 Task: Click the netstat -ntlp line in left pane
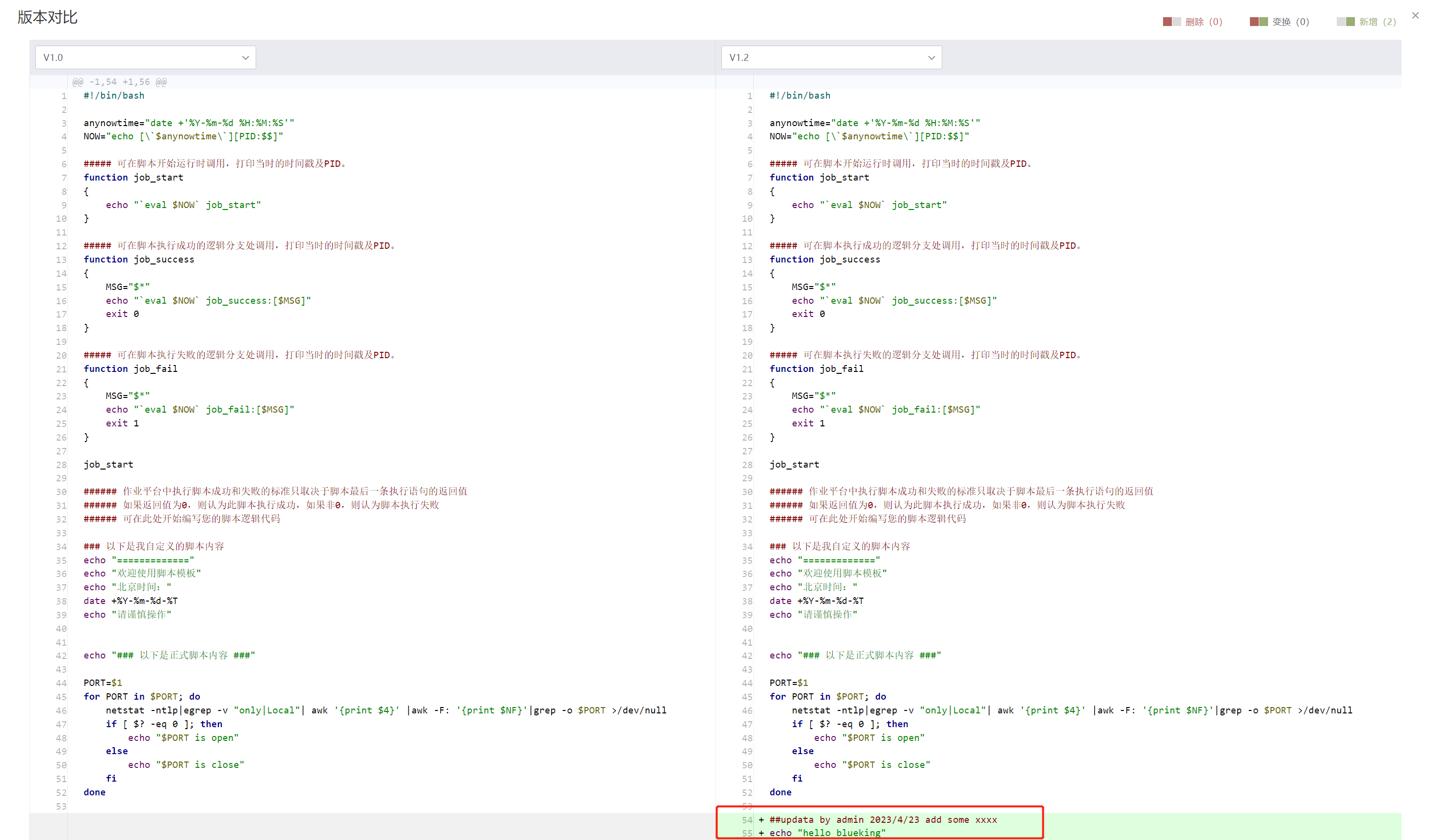coord(386,710)
